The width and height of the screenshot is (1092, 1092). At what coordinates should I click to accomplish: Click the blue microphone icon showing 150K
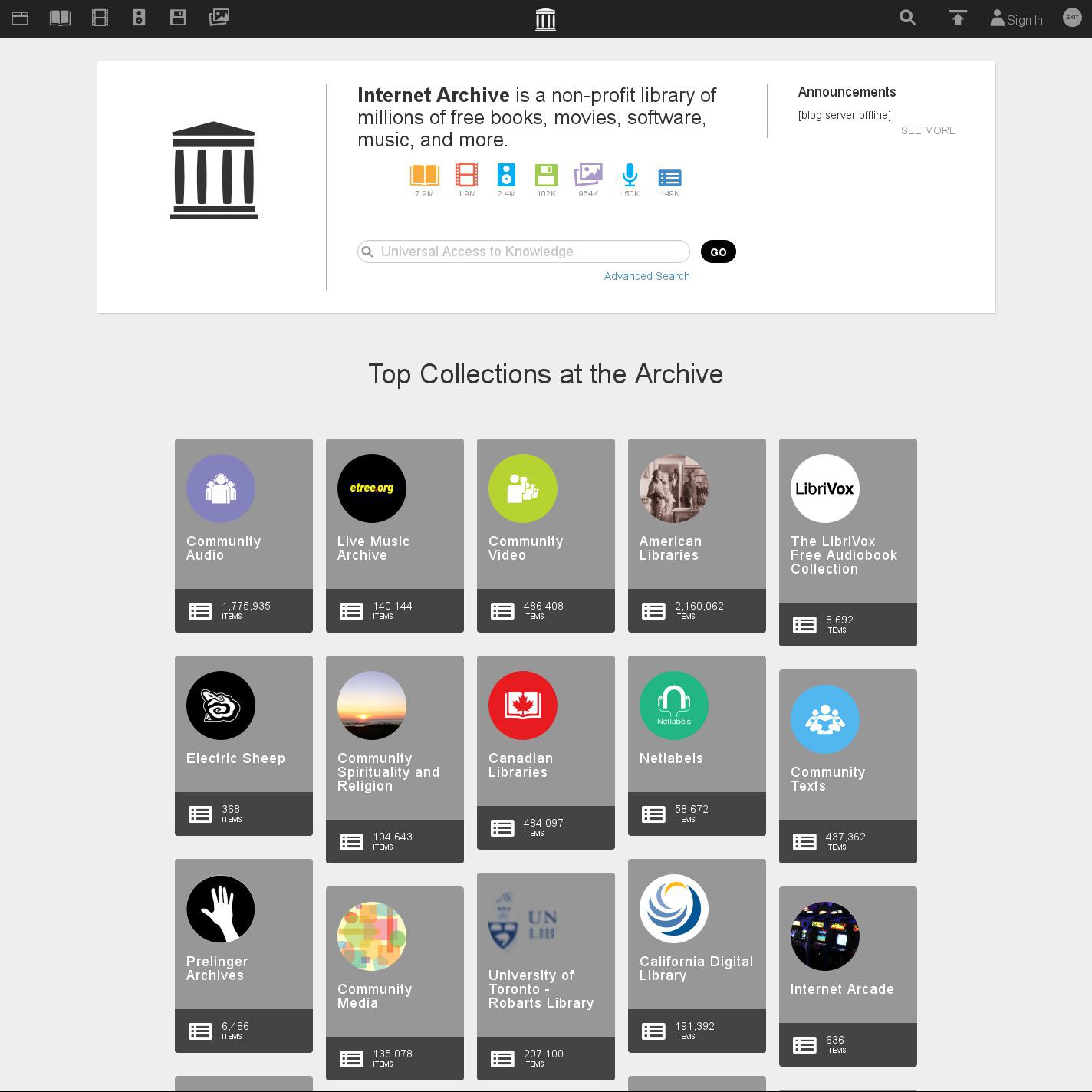point(630,176)
